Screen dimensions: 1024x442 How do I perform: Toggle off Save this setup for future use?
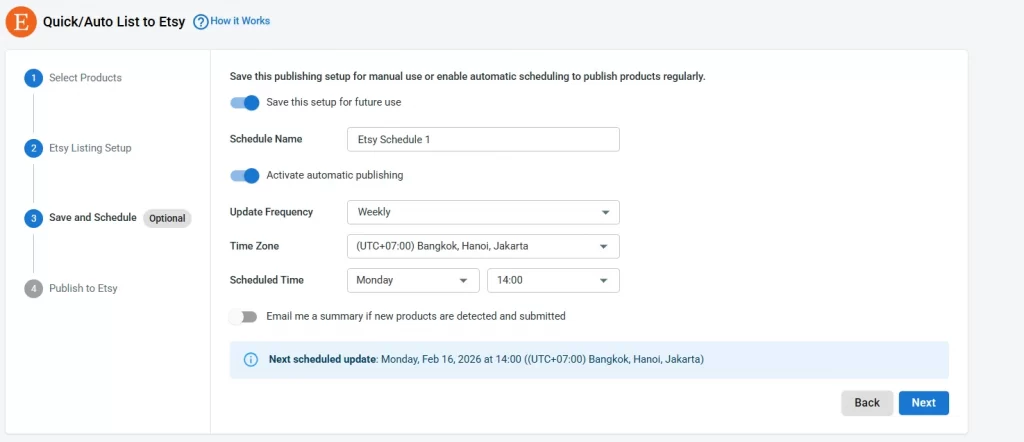[x=244, y=102]
